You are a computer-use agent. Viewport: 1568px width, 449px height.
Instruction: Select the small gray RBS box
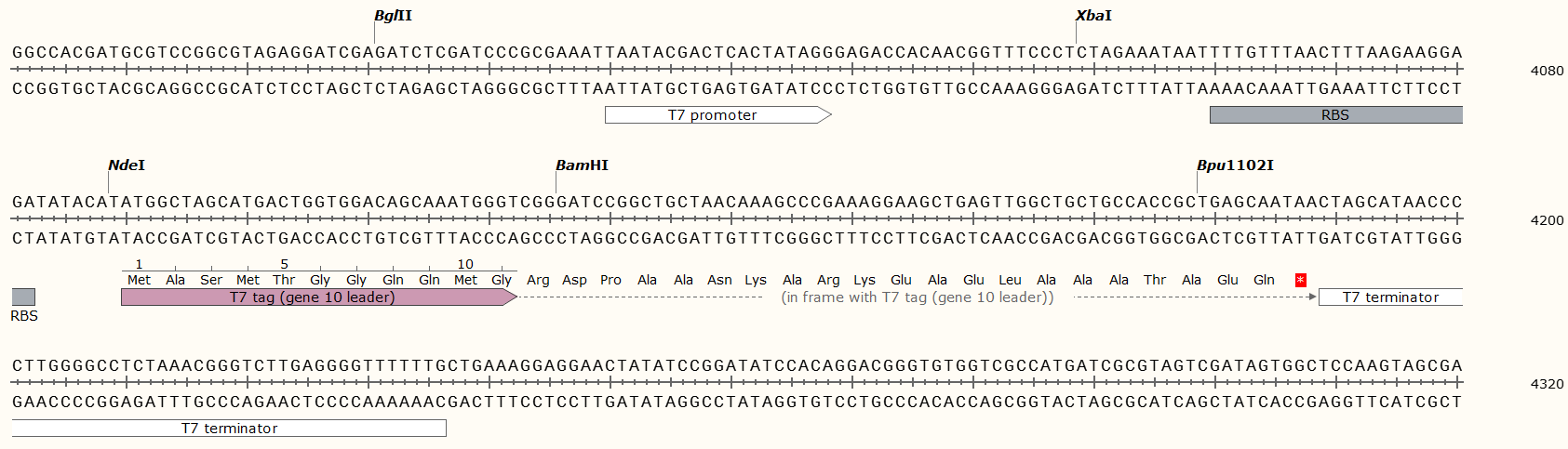tap(23, 297)
